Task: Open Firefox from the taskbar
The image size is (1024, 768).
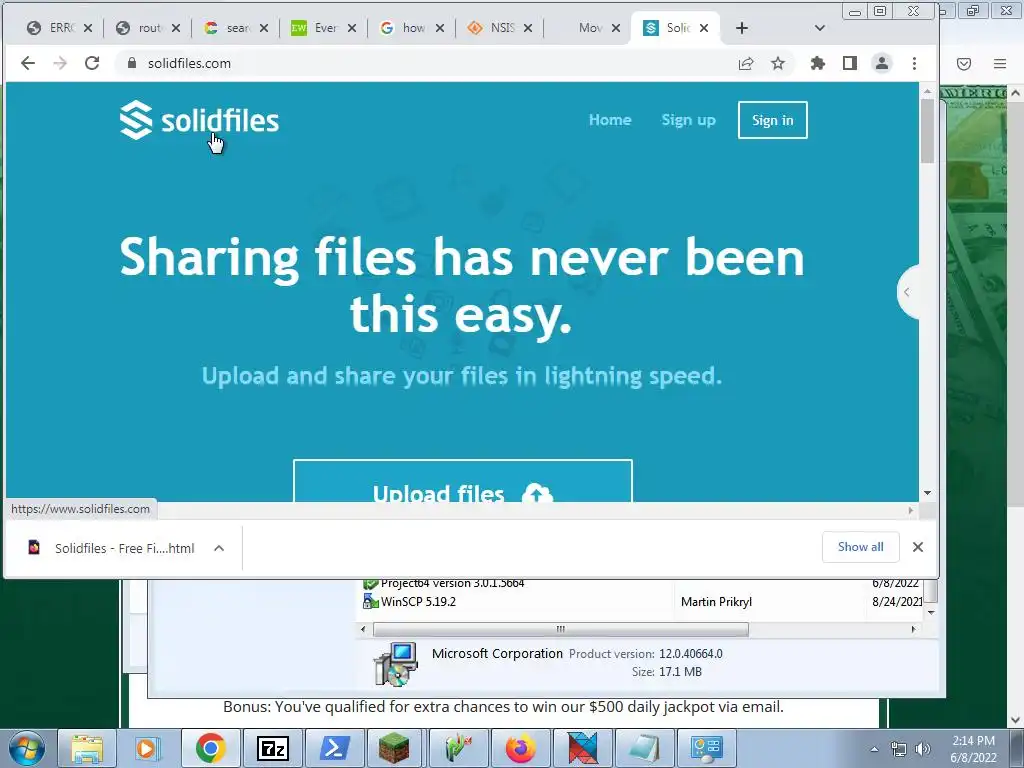Action: point(520,748)
